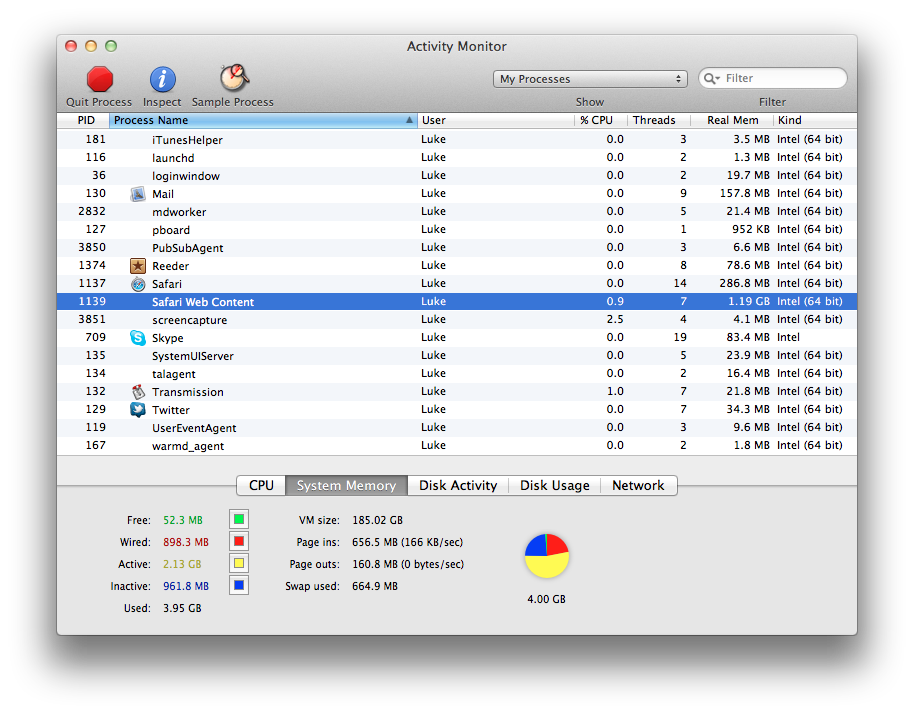The width and height of the screenshot is (914, 714).
Task: Click the search magnifier in the Filter field
Action: pos(711,79)
